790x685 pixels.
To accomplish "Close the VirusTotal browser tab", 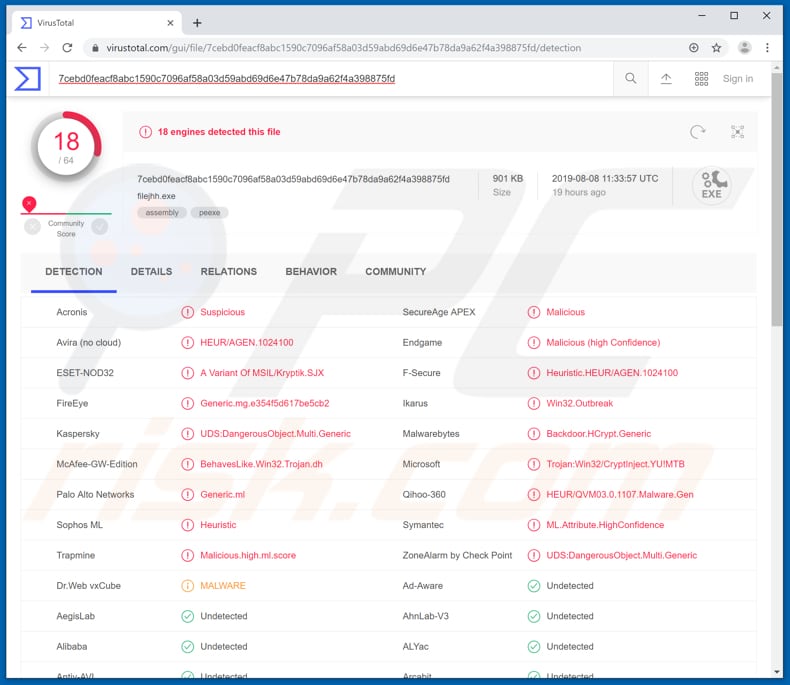I will click(170, 23).
